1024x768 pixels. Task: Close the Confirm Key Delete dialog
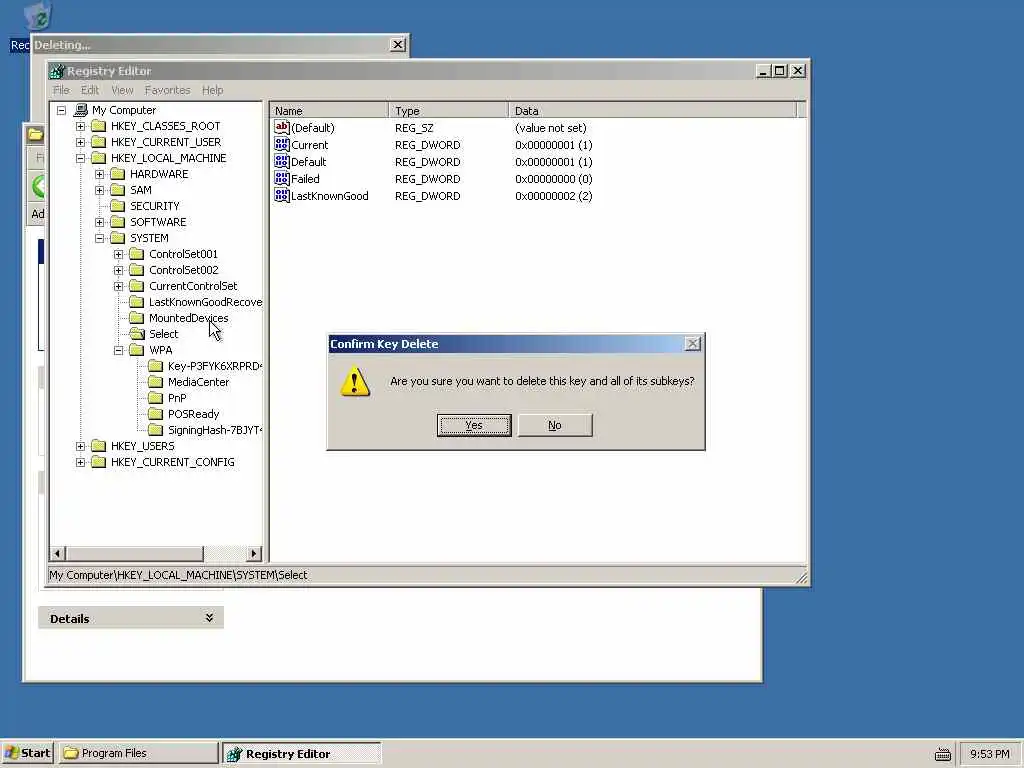693,344
